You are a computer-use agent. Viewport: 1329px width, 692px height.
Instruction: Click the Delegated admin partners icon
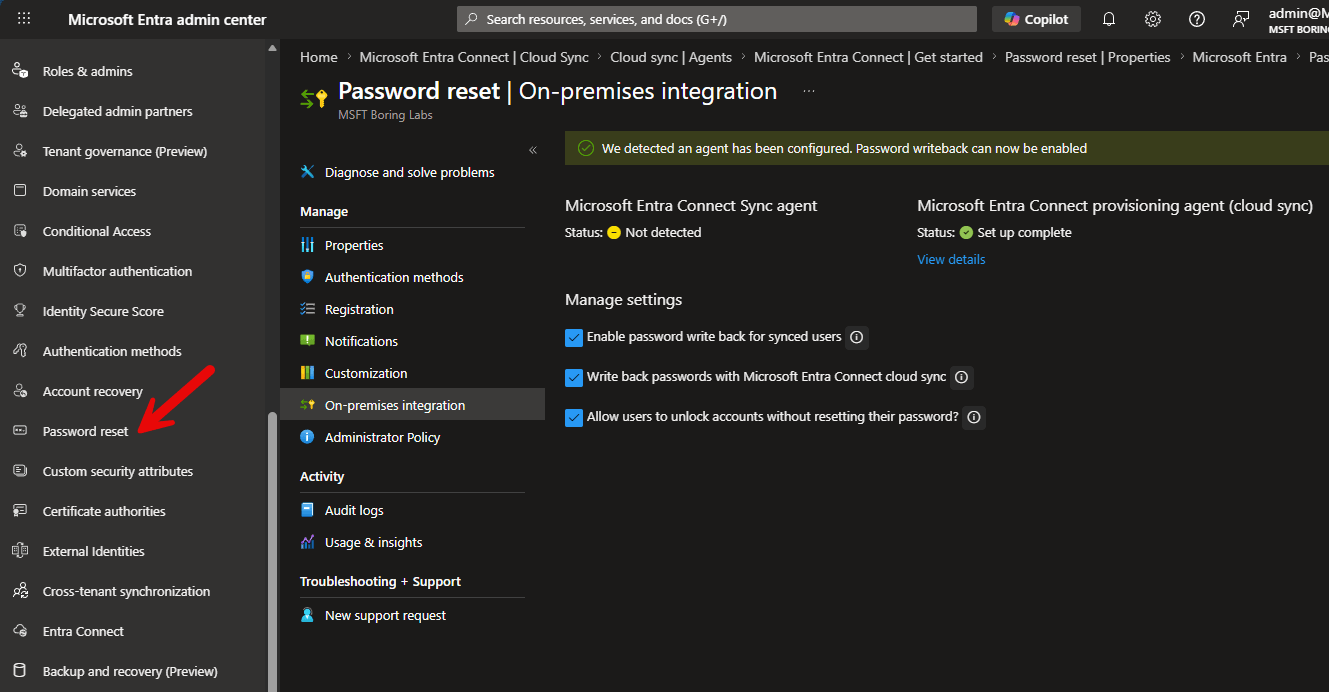pos(19,111)
